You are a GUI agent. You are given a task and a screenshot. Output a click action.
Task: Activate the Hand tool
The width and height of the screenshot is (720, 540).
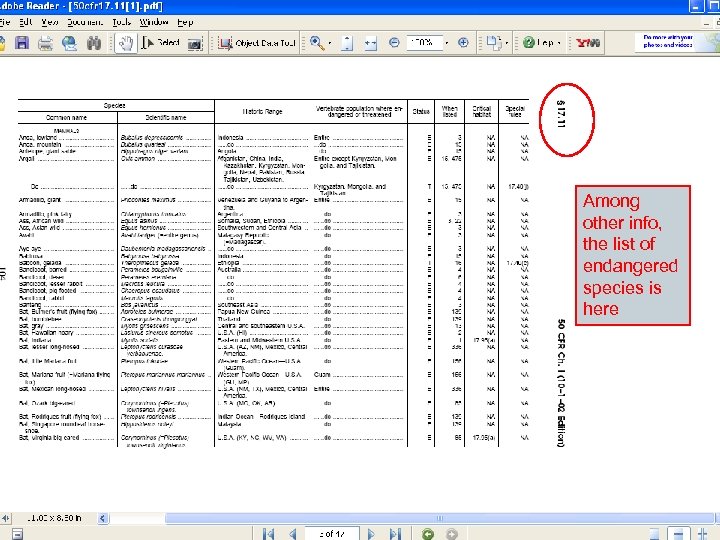point(125,43)
